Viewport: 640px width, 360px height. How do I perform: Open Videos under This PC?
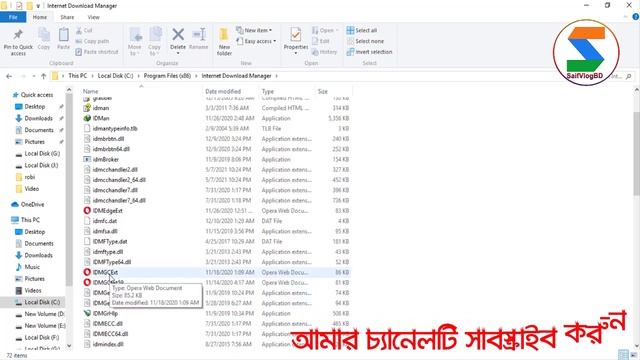coord(33,291)
